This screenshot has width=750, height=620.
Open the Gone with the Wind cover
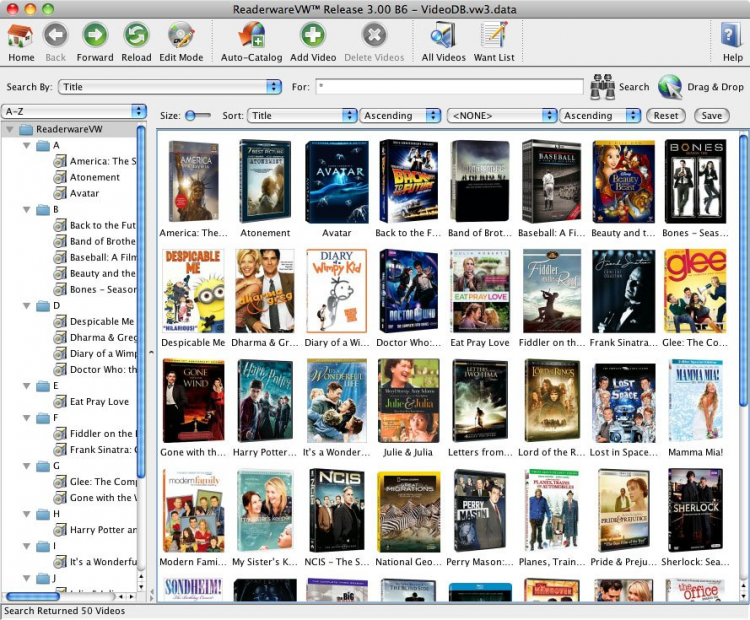click(193, 400)
